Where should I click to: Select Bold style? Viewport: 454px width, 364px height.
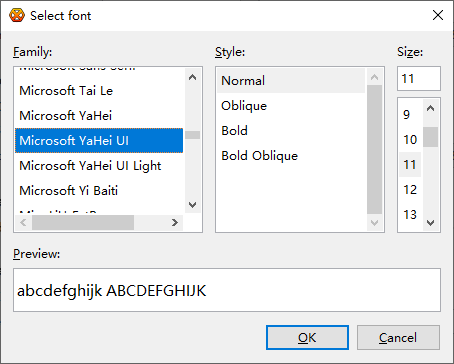[x=291, y=131]
